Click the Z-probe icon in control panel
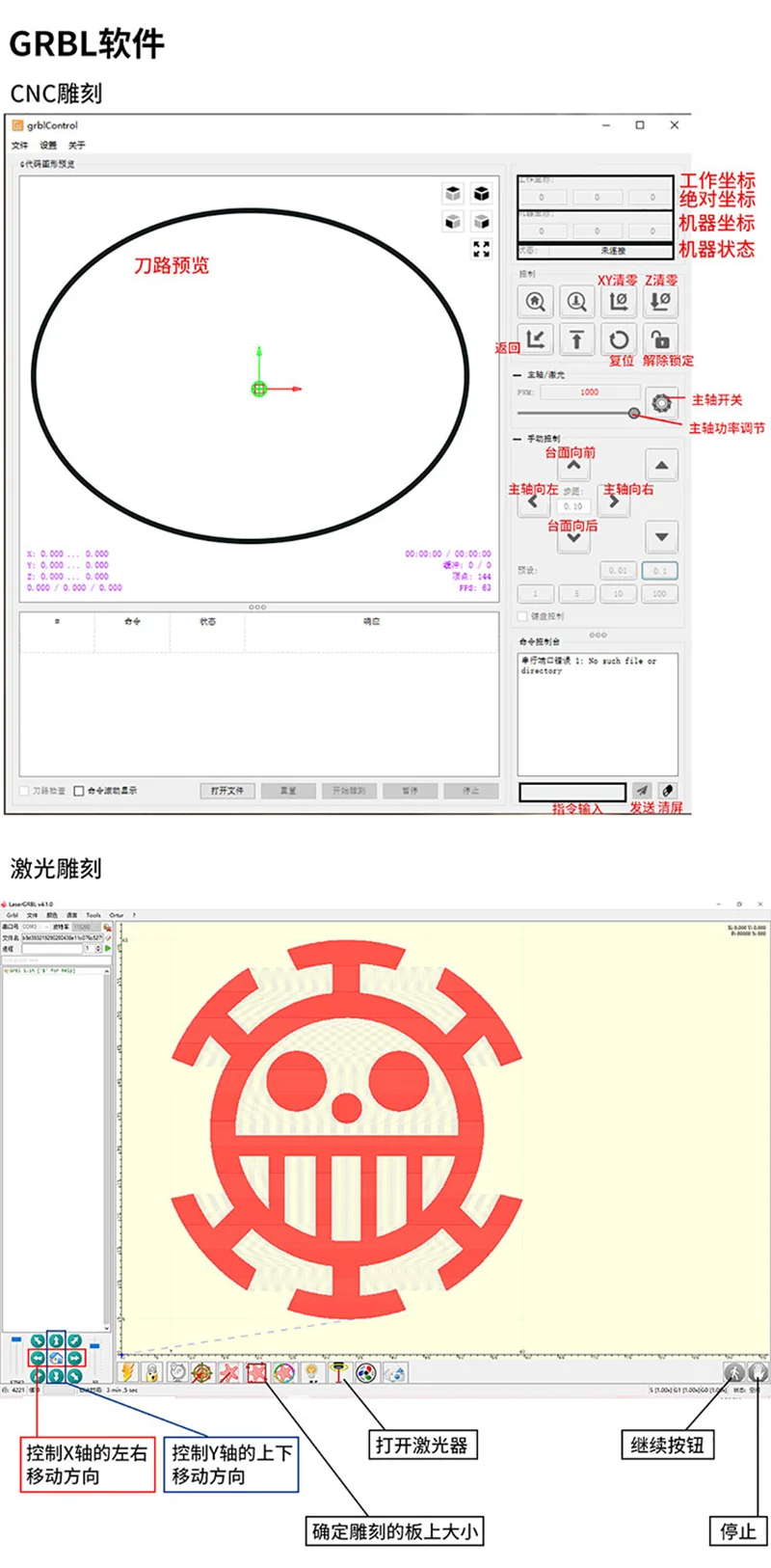The image size is (771, 1568). (576, 301)
